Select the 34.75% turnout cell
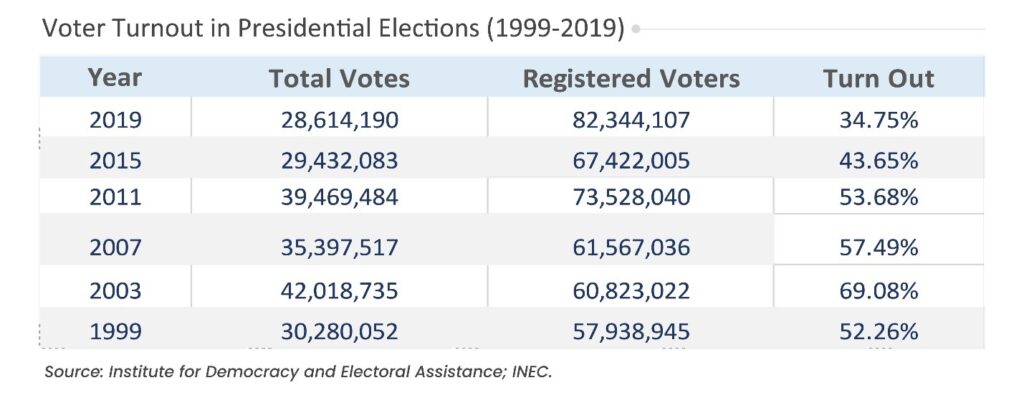Screen dimensions: 1024x398 point(878,120)
